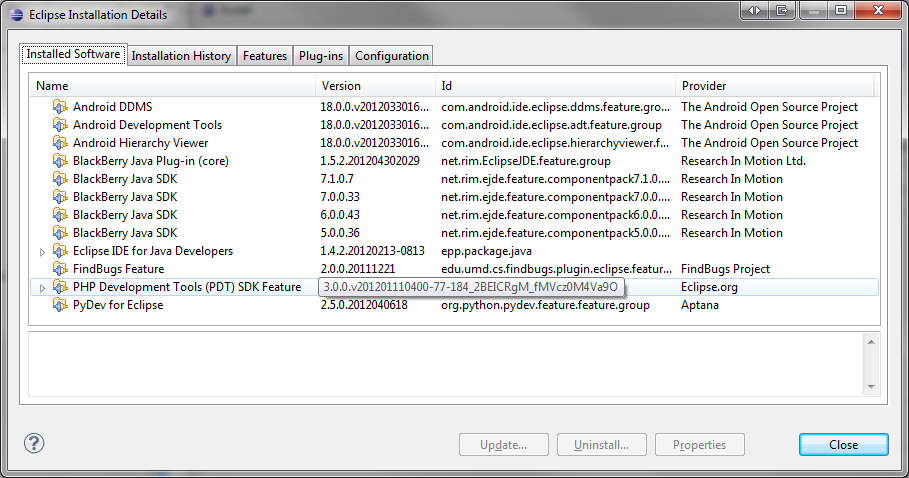Screen dimensions: 909x478
Task: Select the FindBugs Feature name
Action: point(118,268)
